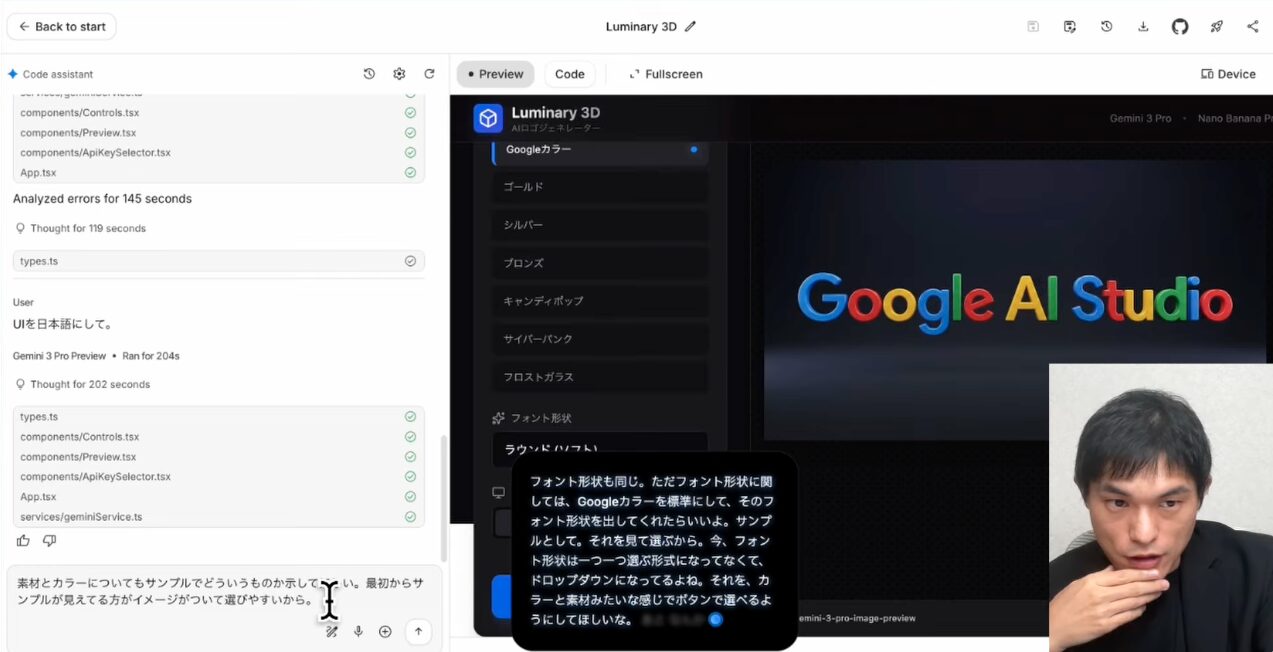Click the pencil icon beside Luminary 3D title

pos(690,27)
